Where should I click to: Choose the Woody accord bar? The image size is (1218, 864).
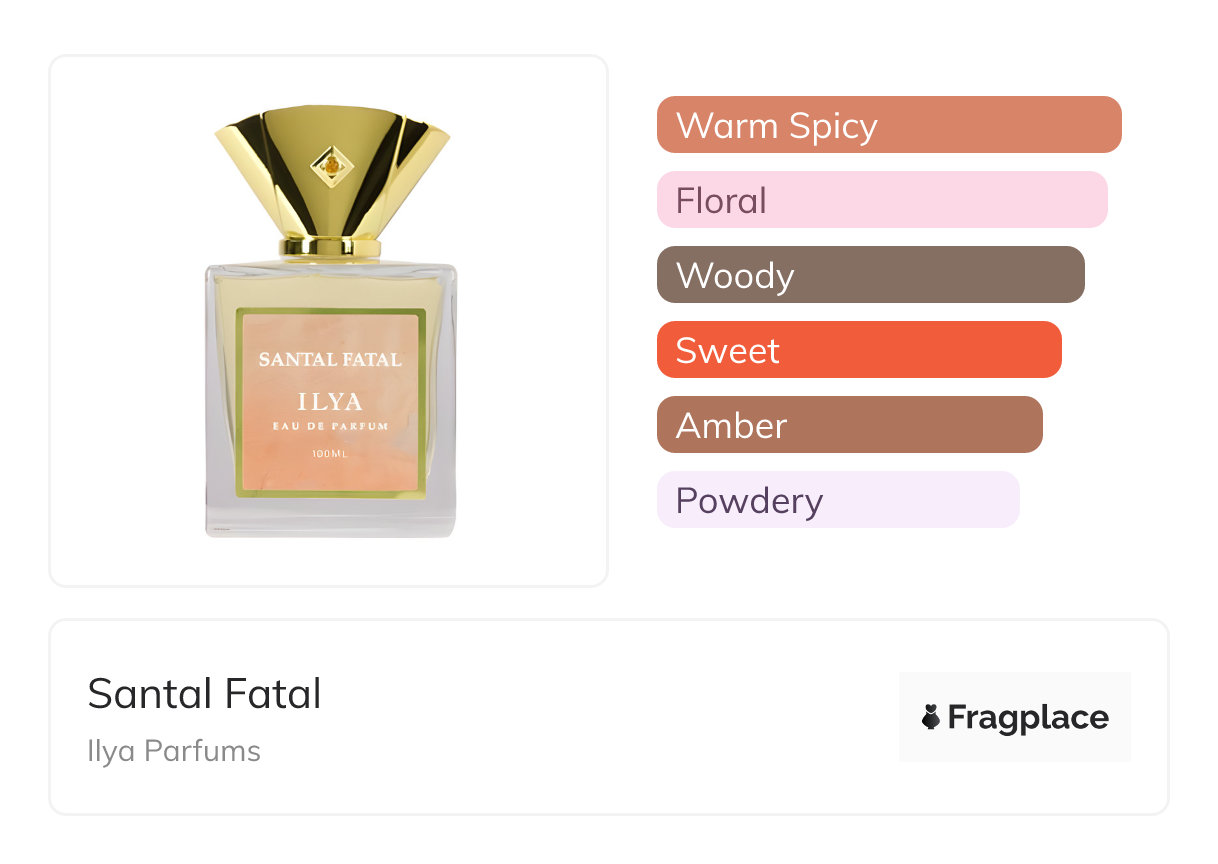870,275
